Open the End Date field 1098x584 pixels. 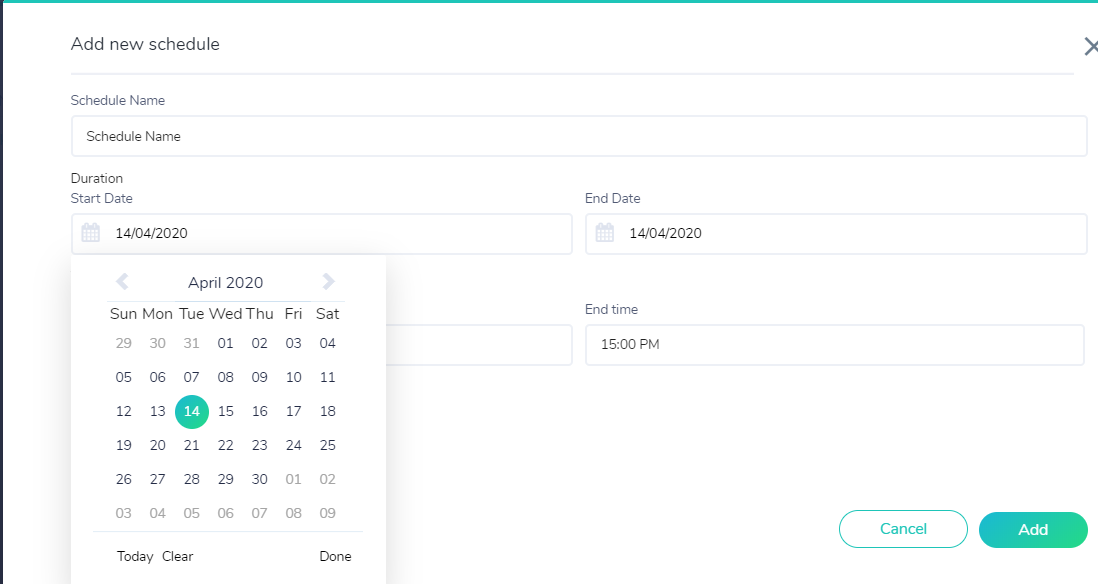tap(836, 233)
